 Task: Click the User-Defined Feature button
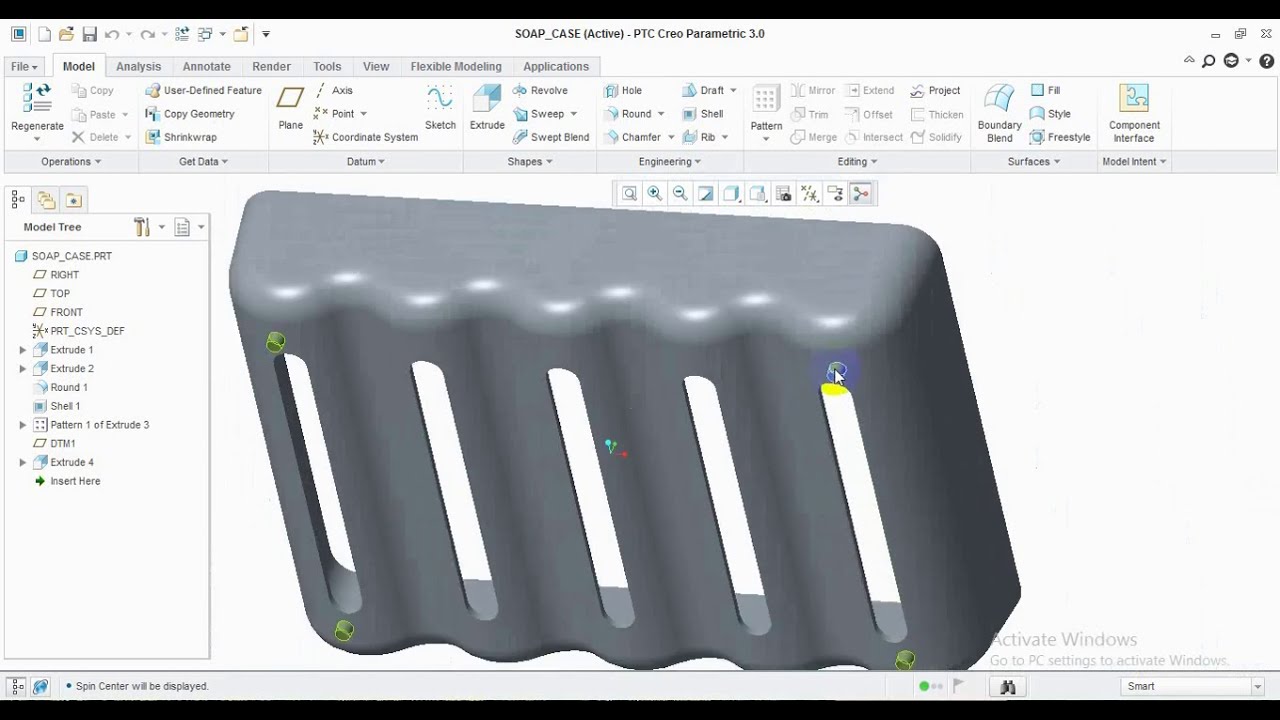(203, 90)
